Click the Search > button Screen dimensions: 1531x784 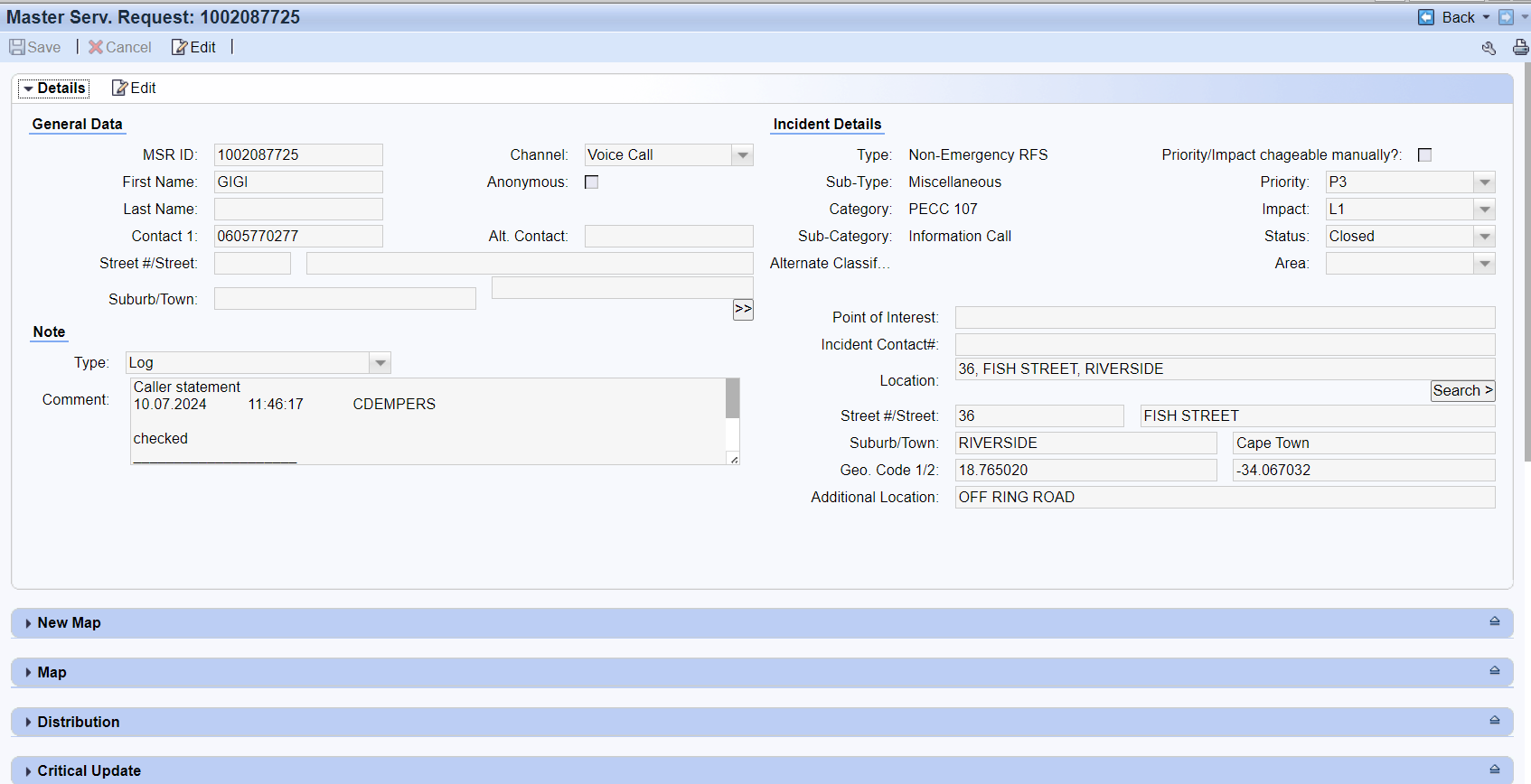coord(1462,390)
